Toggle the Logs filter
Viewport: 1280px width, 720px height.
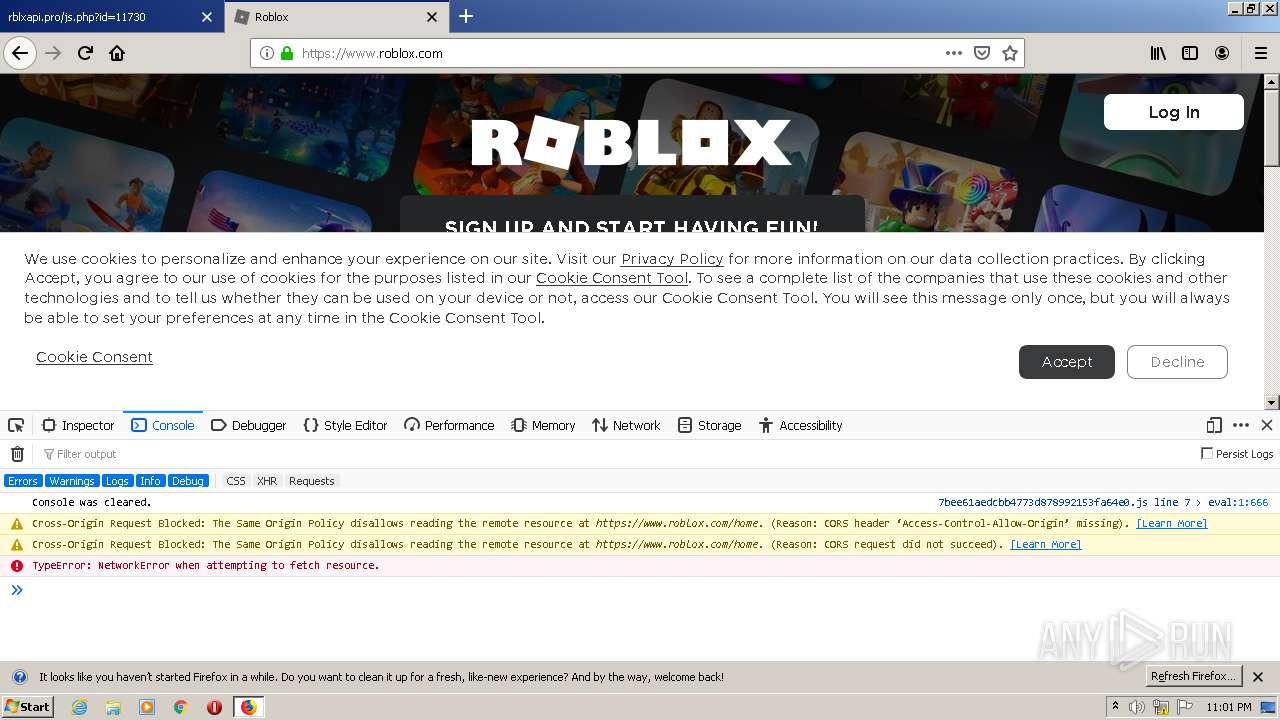(117, 481)
